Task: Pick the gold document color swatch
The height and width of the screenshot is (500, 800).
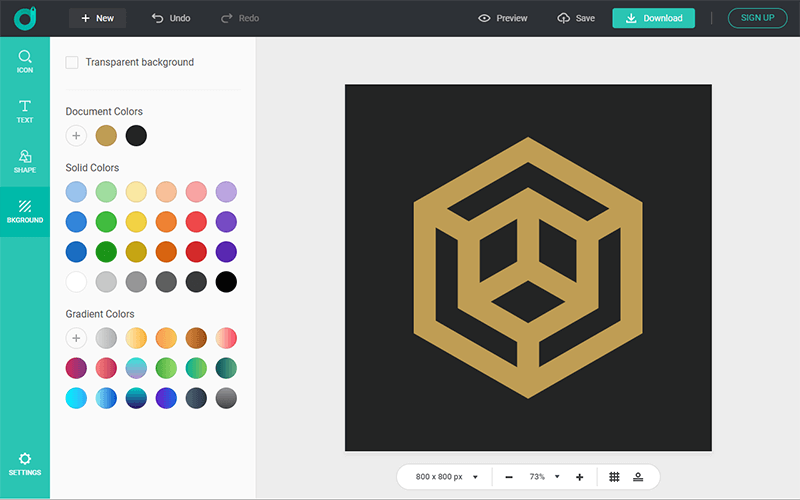Action: (106, 135)
